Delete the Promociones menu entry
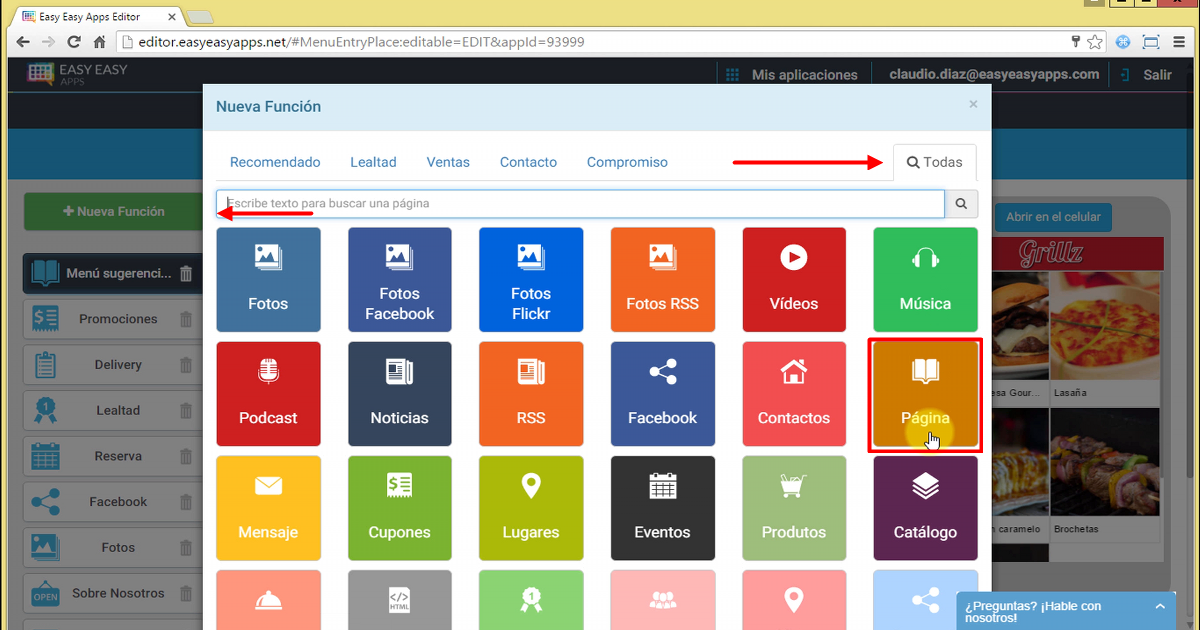Screen dimensions: 1200x630 click(186, 320)
